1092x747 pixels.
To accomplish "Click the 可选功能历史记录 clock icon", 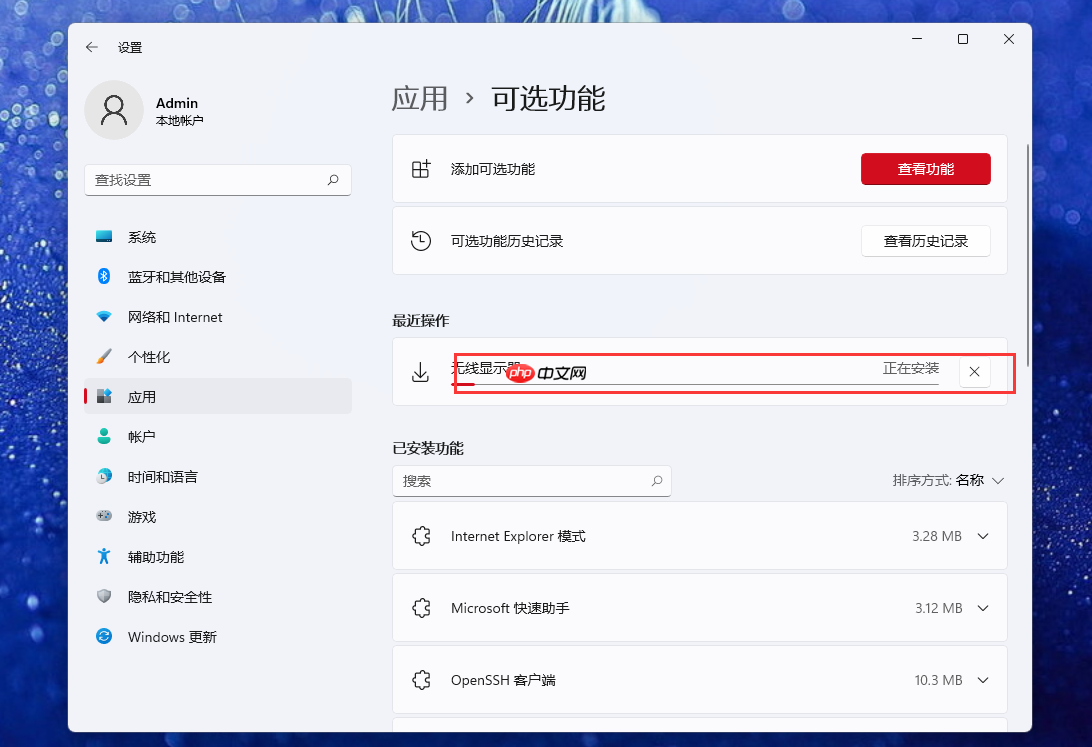I will 421,241.
